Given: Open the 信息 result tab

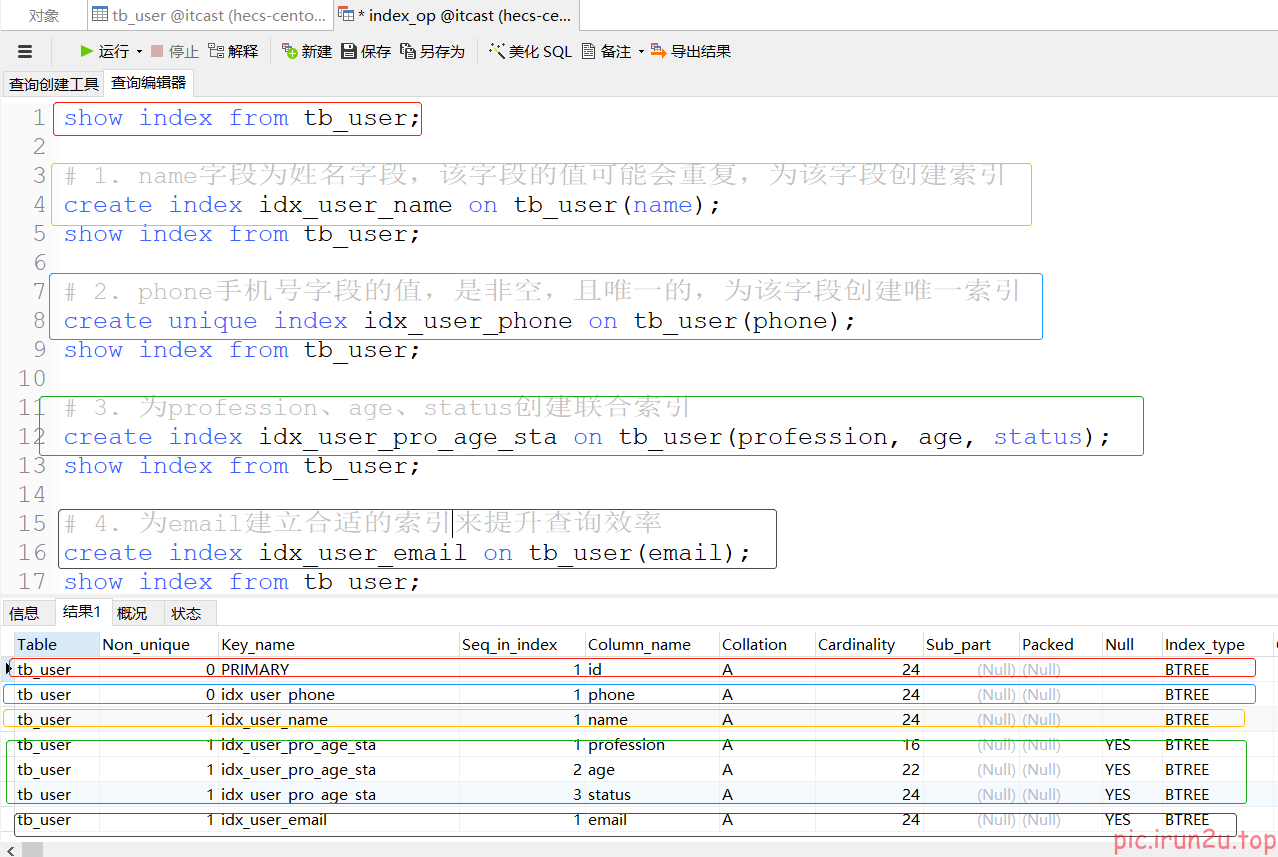Looking at the screenshot, I should (x=24, y=613).
